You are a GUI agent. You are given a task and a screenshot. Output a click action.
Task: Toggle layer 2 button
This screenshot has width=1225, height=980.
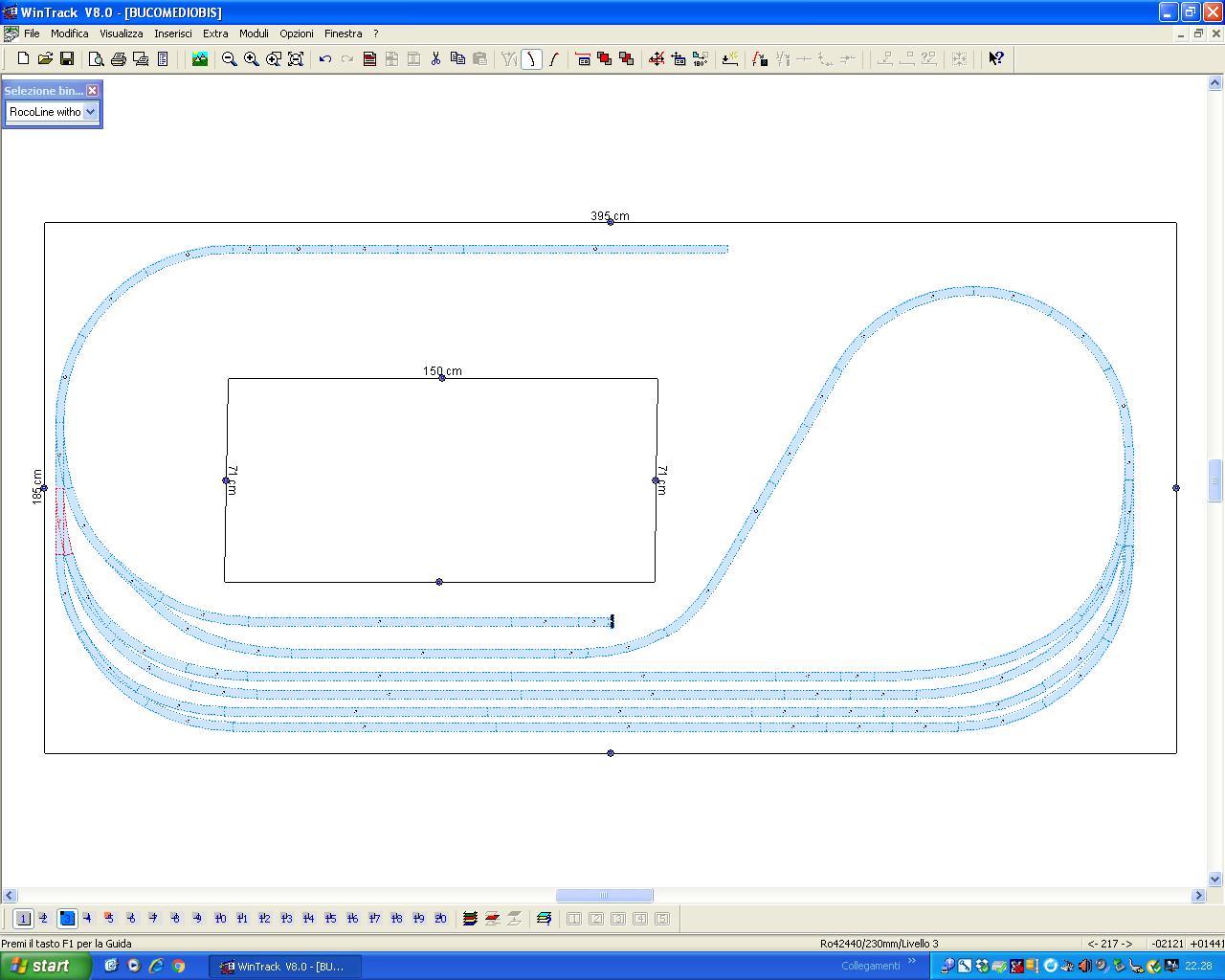[44, 918]
